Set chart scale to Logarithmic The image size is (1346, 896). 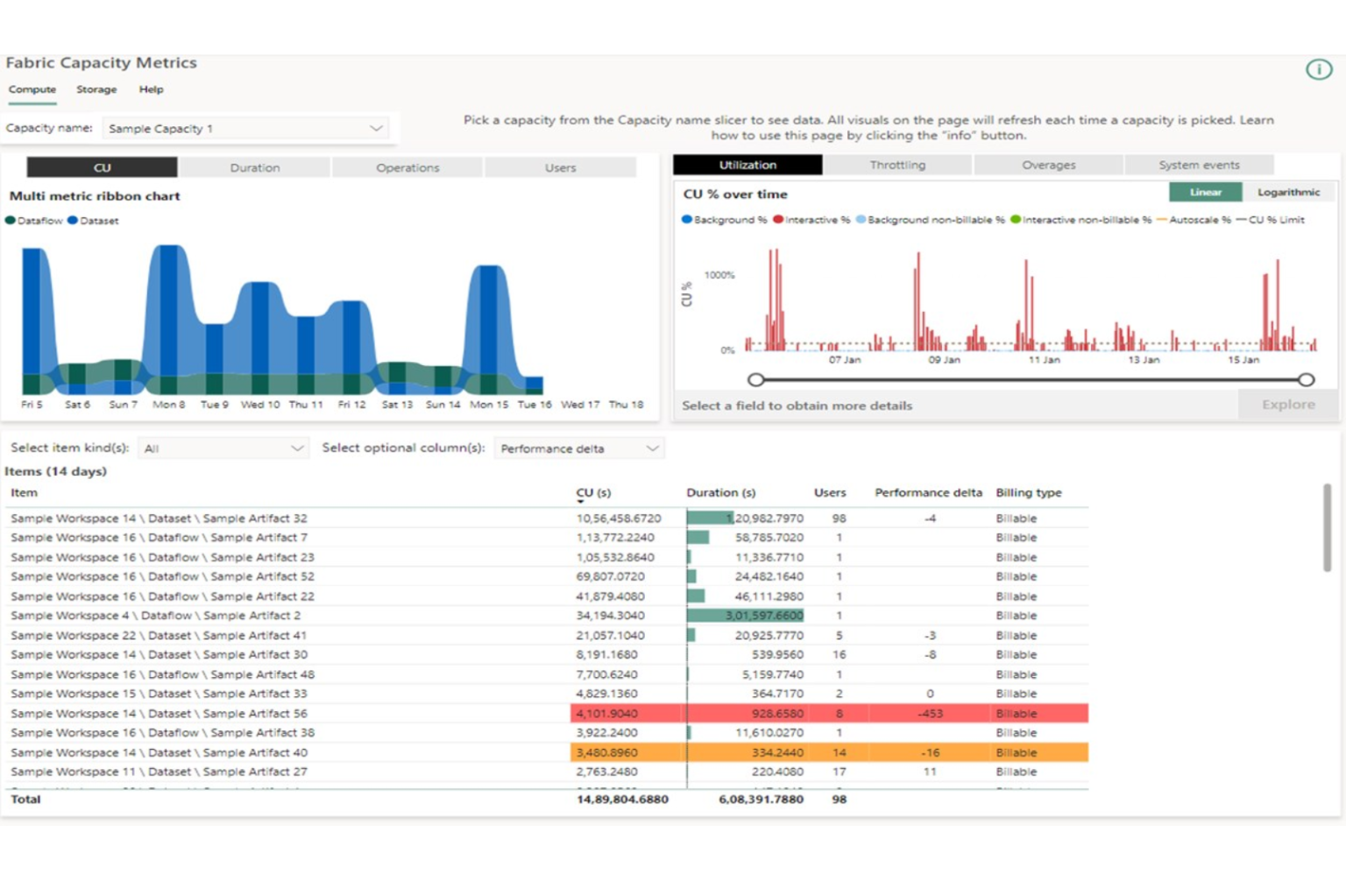coord(1288,192)
